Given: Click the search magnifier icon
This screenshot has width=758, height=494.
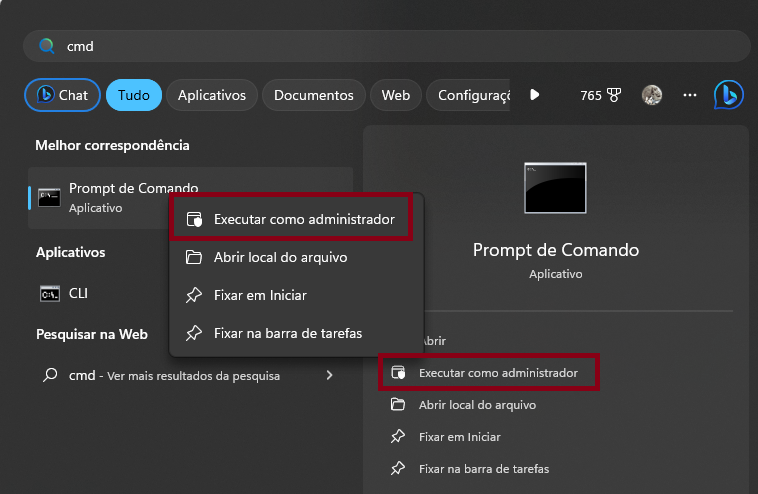Looking at the screenshot, I should click(x=46, y=46).
